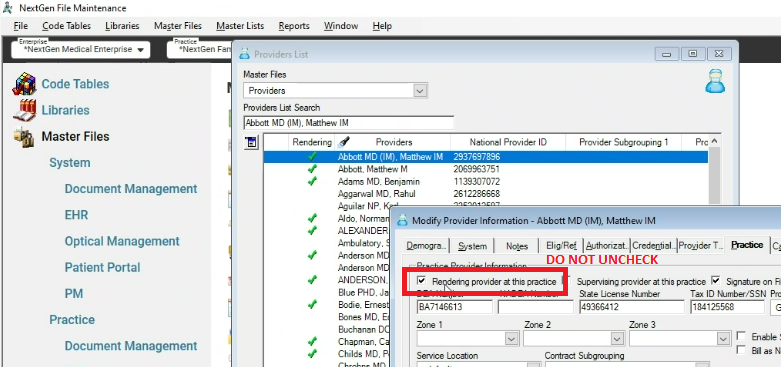Click the flashlight icon in Providers column header
Viewport: 781px width, 367px height.
pyautogui.click(x=343, y=142)
